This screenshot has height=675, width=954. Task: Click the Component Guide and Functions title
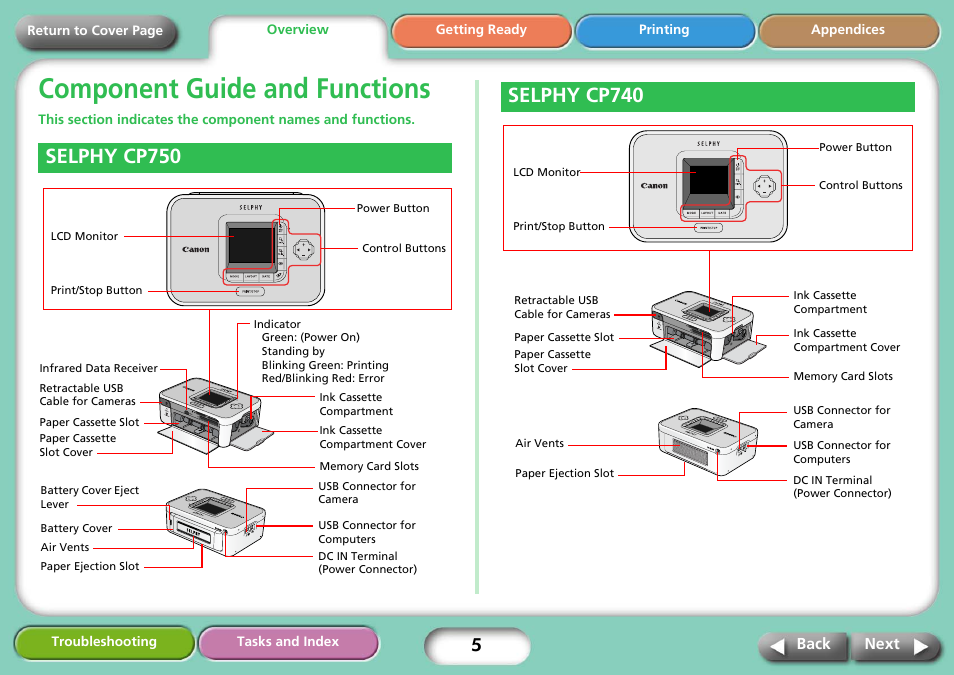click(234, 89)
